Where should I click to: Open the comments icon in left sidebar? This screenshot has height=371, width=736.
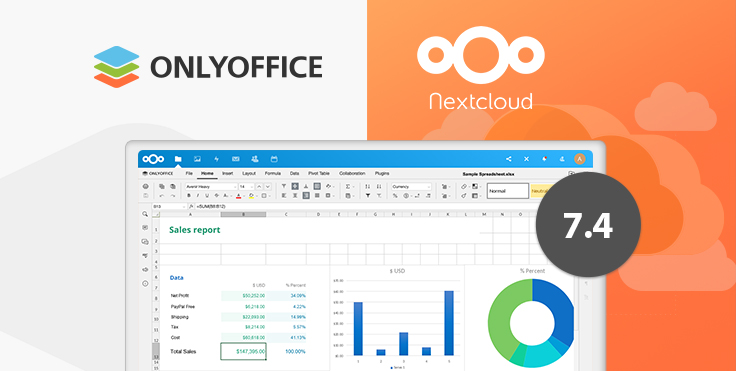[145, 228]
